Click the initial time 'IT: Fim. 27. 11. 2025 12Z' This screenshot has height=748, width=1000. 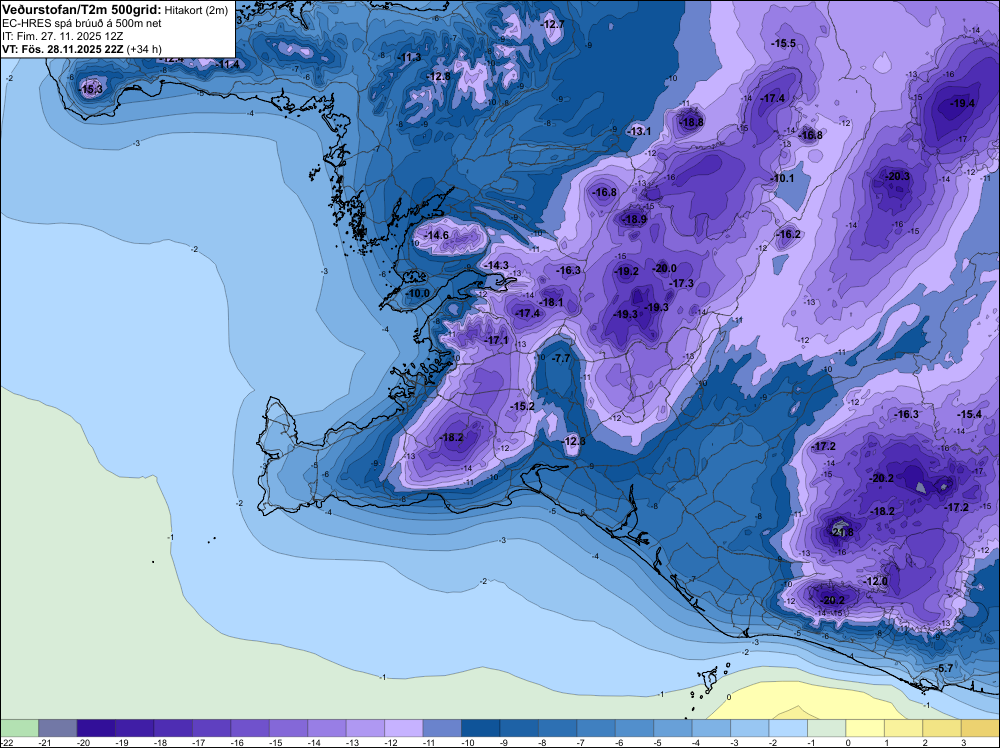click(x=62, y=36)
